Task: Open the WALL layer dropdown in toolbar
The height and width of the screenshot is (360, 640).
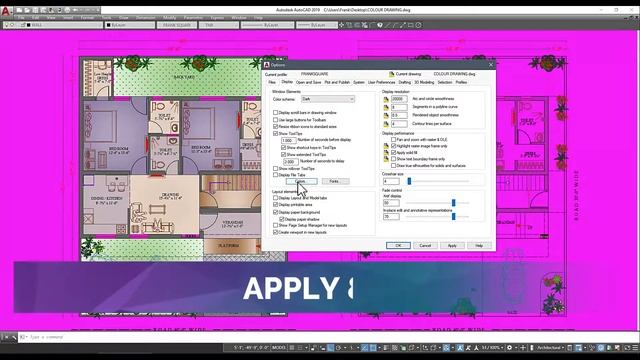Action: click(x=52, y=25)
